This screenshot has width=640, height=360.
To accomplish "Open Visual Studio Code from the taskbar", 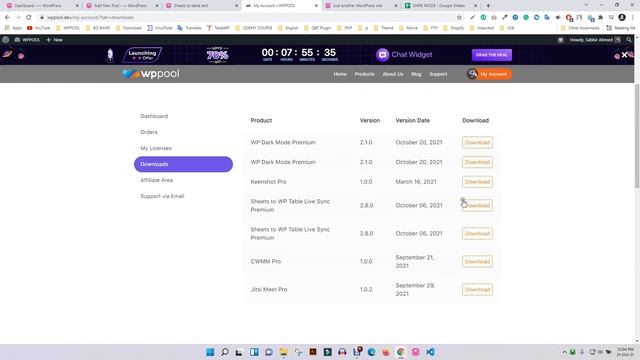I will (x=430, y=352).
